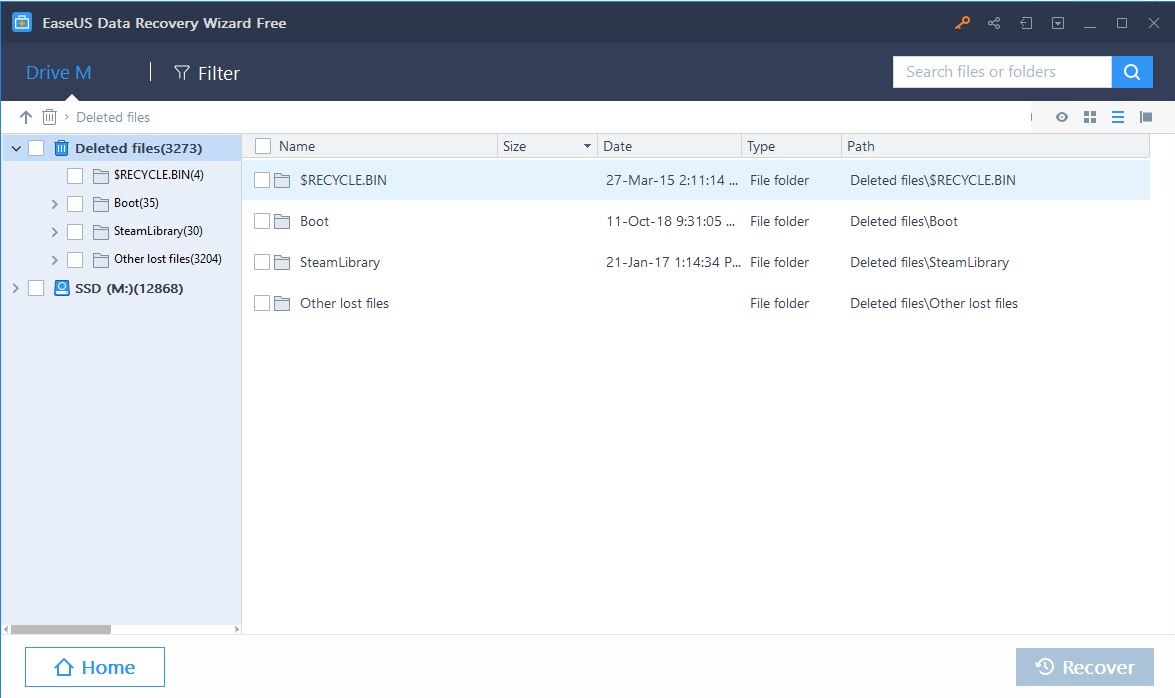
Task: Open the share icon in title bar
Action: 994,22
